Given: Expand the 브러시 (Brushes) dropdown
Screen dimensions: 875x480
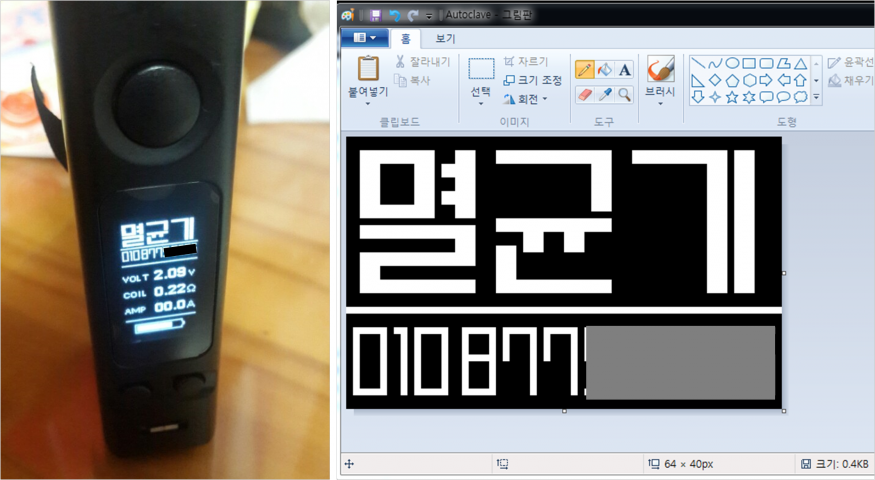Looking at the screenshot, I should pos(659,103).
